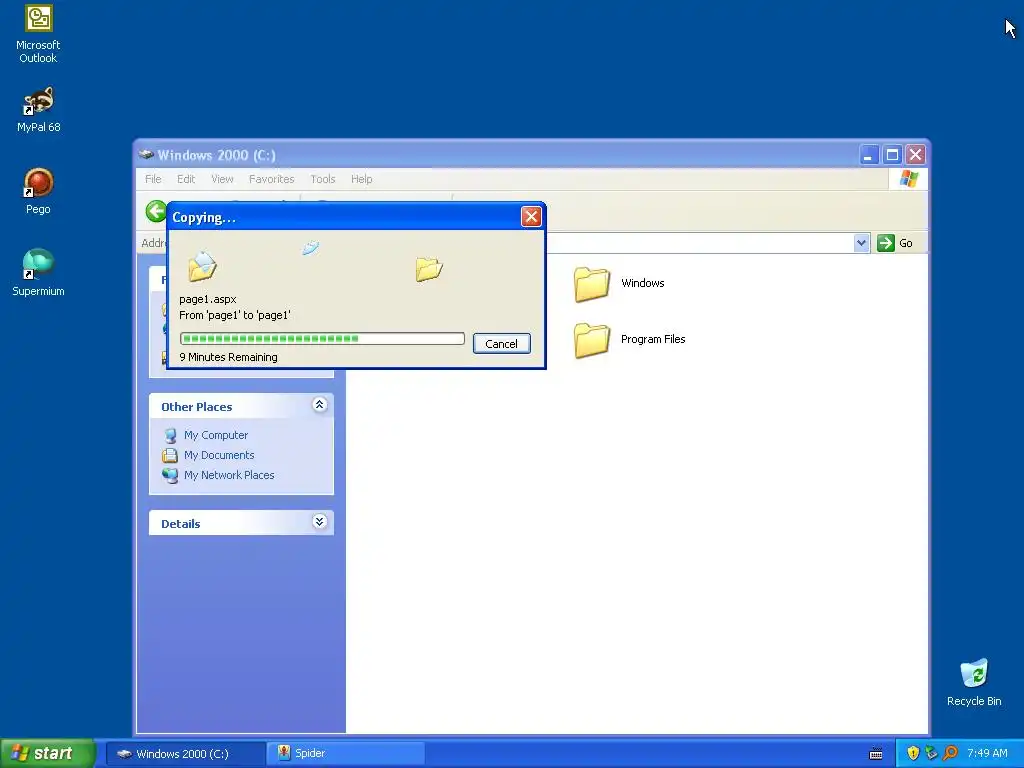Screen dimensions: 1024x768
Task: Open the Microsoft Outlook desktop icon
Action: coord(38,34)
